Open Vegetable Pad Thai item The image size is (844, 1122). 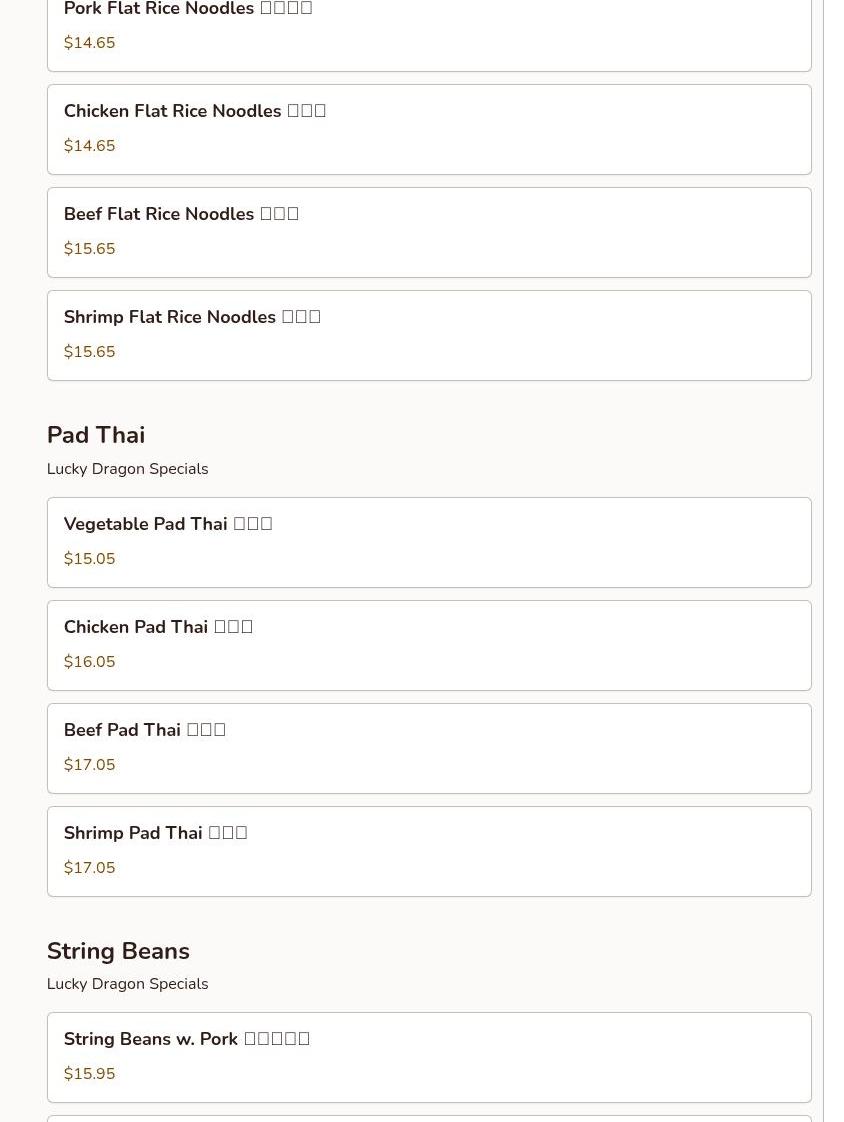click(x=429, y=542)
